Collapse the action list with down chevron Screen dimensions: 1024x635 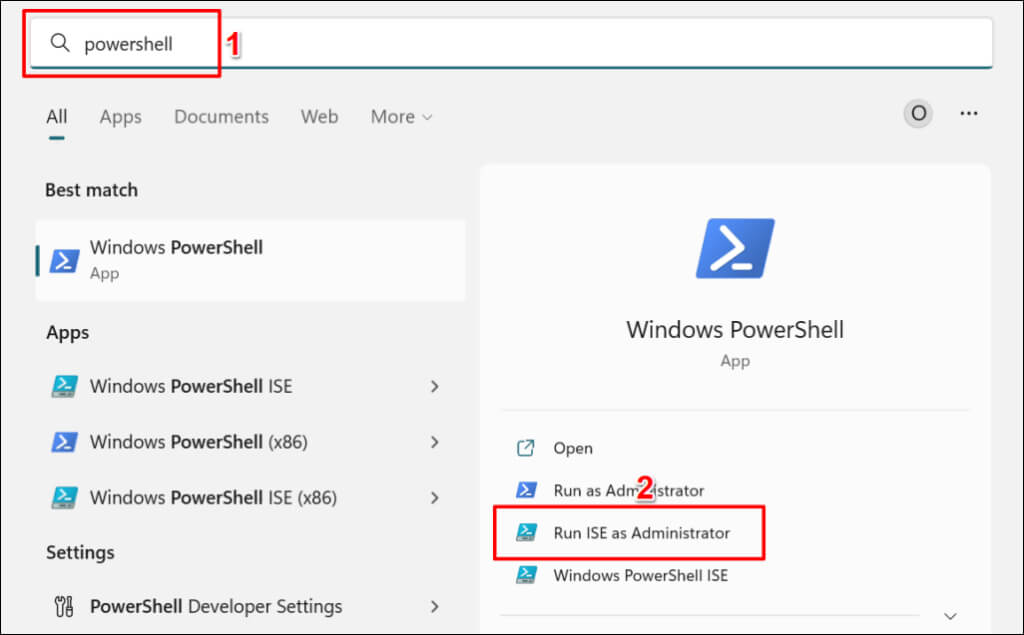pyautogui.click(x=950, y=616)
